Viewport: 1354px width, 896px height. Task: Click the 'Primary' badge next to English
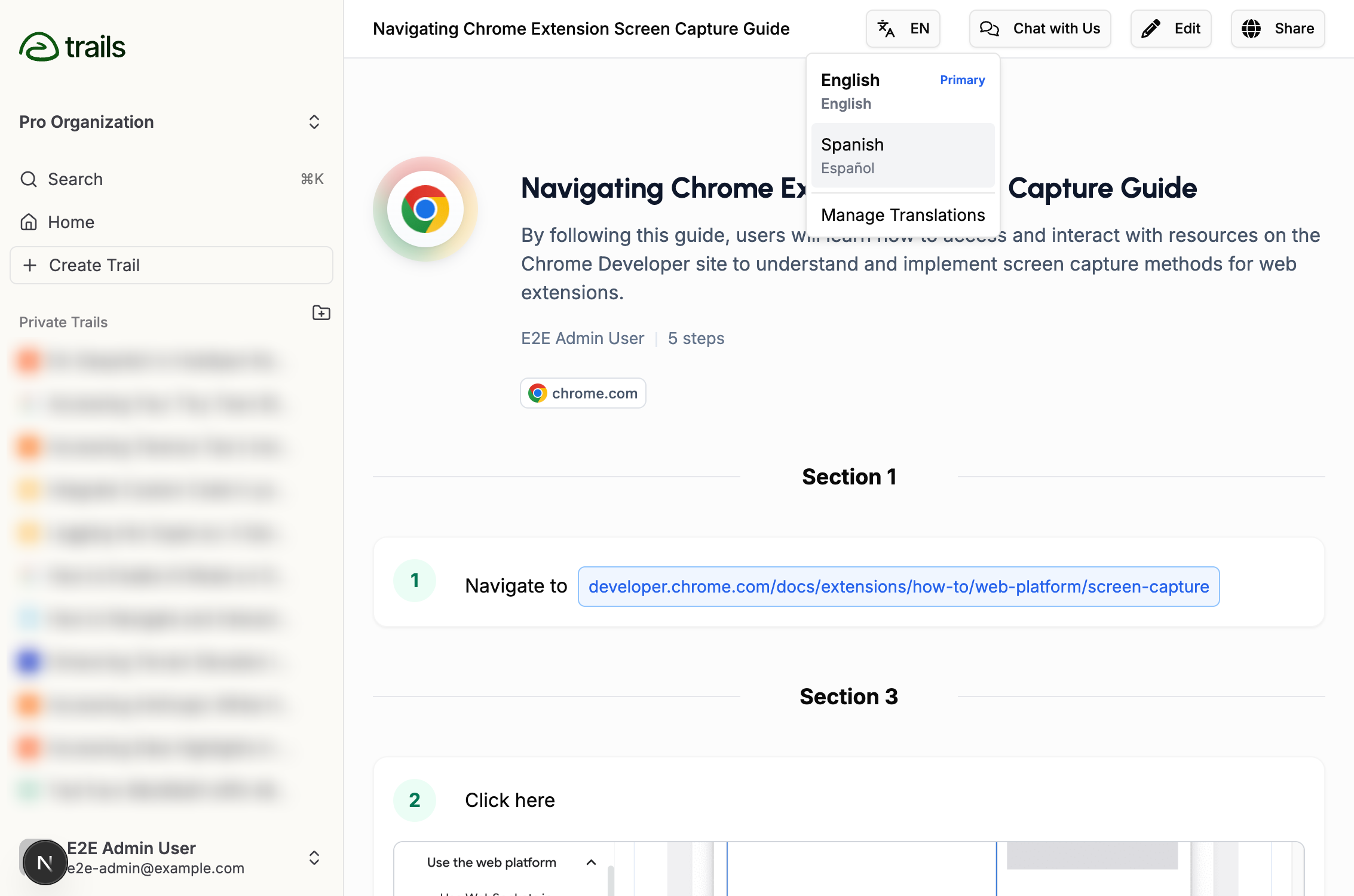[x=963, y=80]
